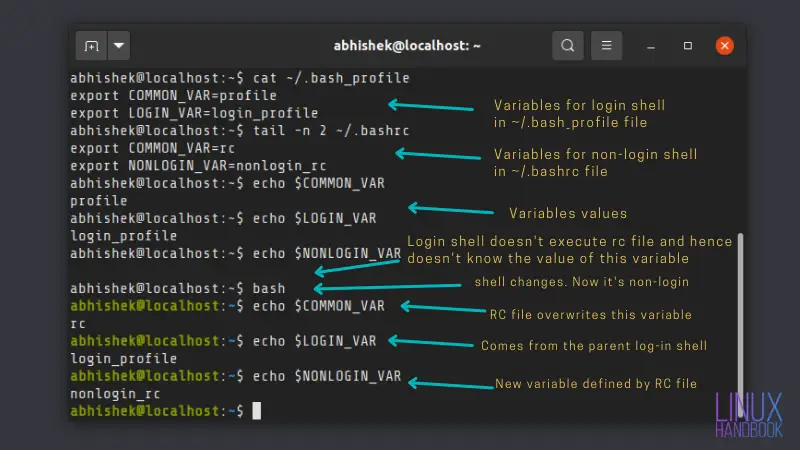Maximize the terminal window

coord(688,46)
